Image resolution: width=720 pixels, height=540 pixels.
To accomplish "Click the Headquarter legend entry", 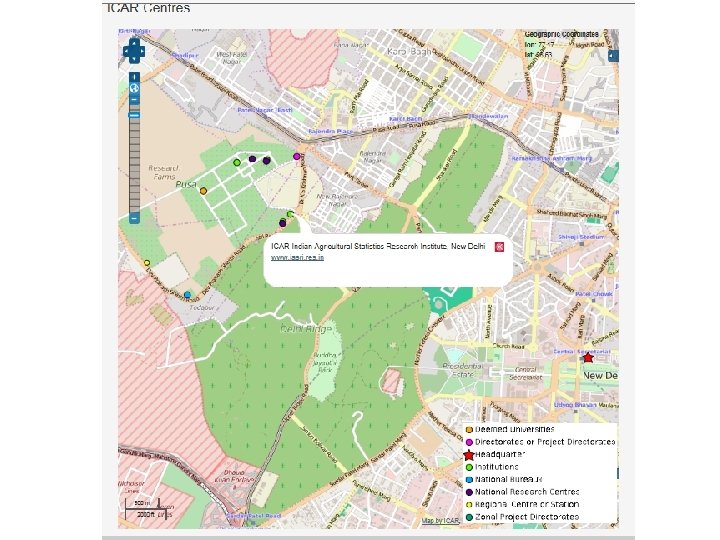I will click(500, 454).
